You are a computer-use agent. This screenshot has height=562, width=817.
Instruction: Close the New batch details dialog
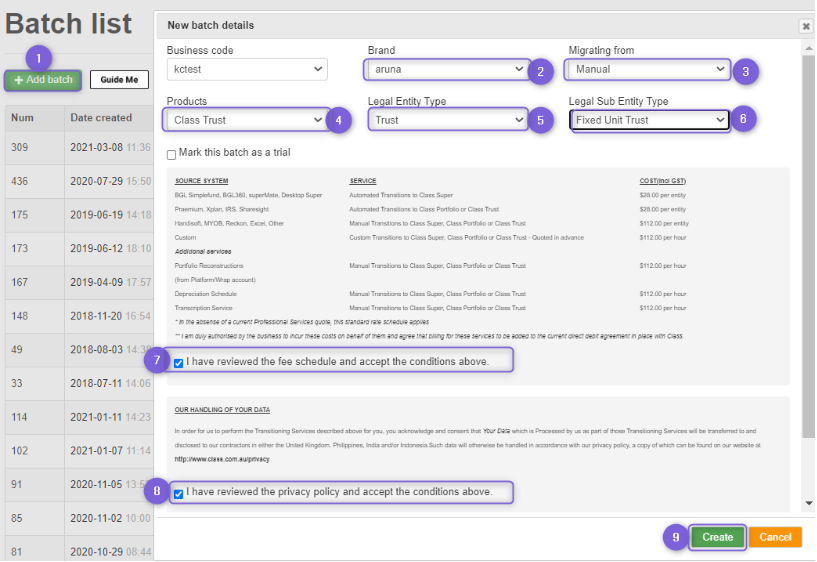point(806,26)
